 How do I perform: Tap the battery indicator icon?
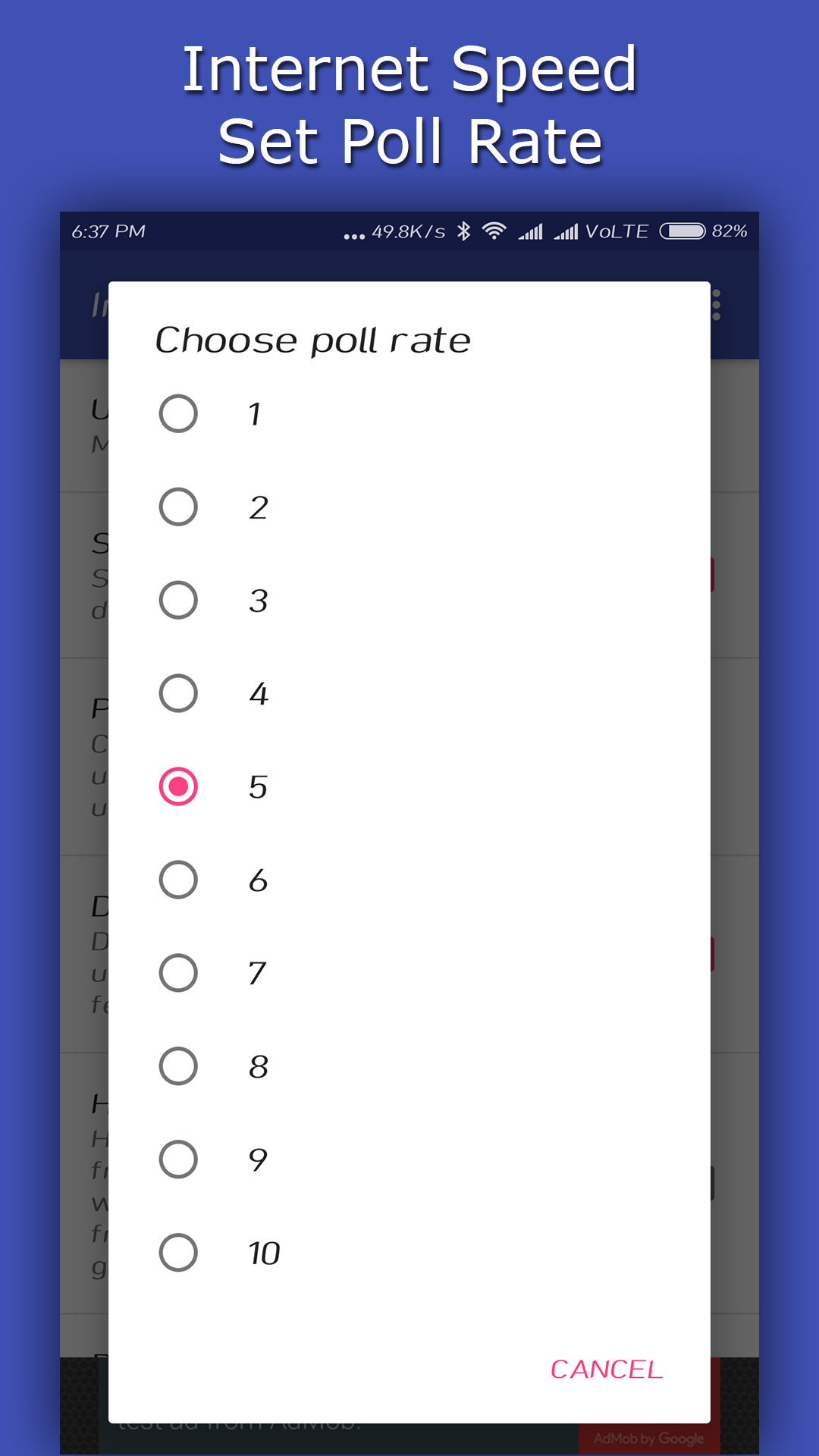pos(682,231)
